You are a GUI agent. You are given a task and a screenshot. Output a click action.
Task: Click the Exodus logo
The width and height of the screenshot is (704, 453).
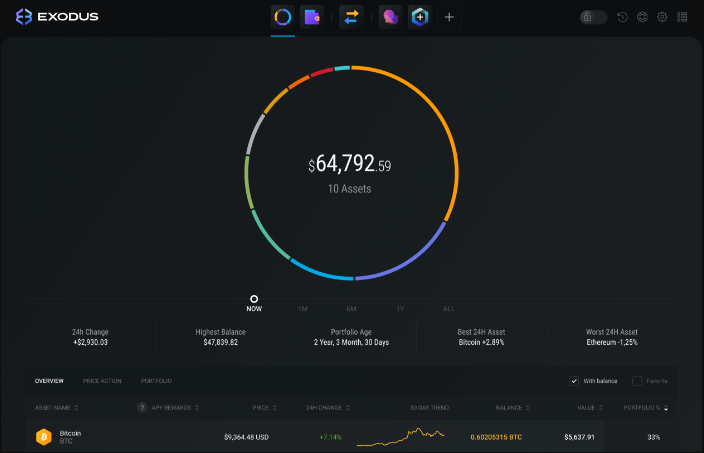pyautogui.click(x=57, y=17)
